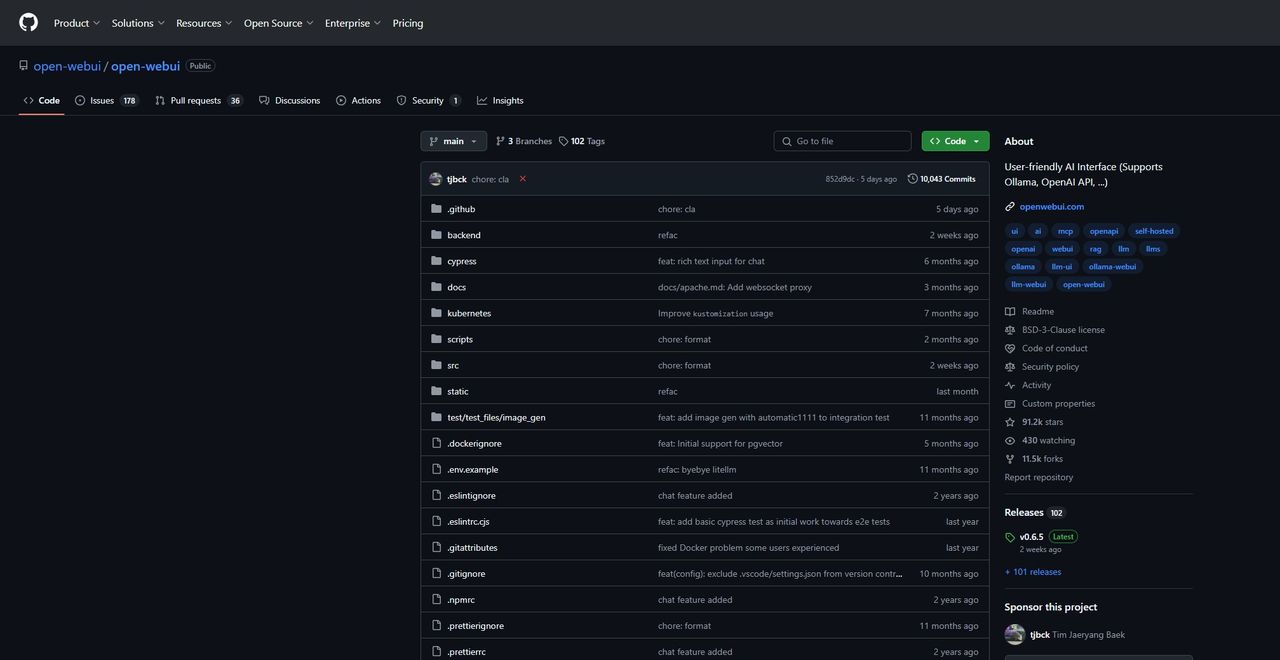
Task: View the 3 Branches list
Action: coord(524,141)
